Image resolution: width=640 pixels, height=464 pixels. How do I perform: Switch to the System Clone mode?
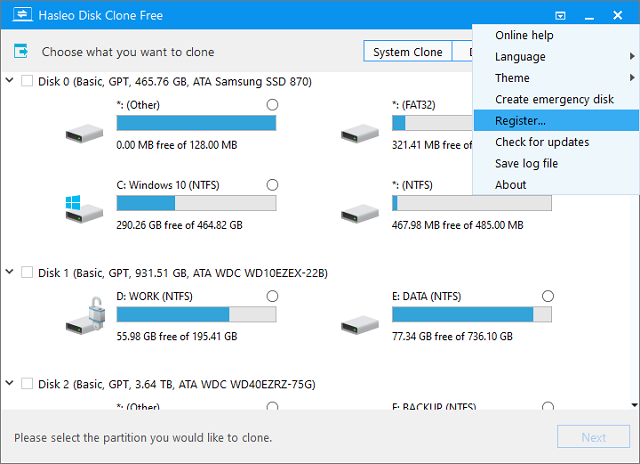point(405,52)
